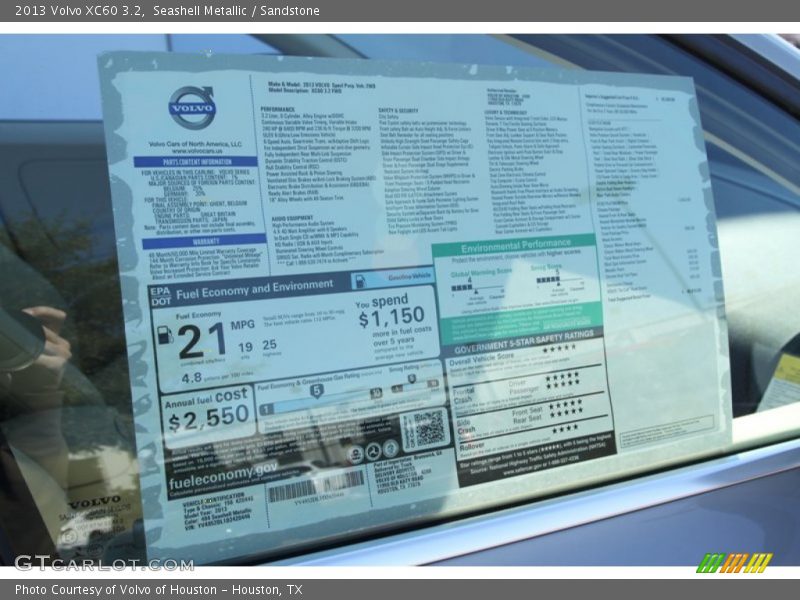Viewport: 800px width, 600px height.
Task: Click the city MPG value 19
Action: [x=245, y=347]
